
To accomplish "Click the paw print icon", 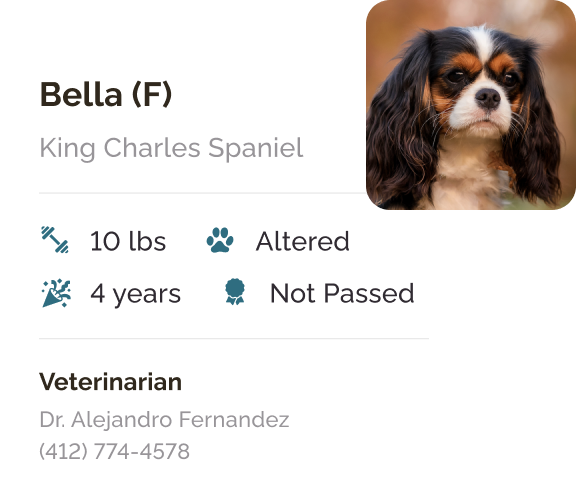I will 220,240.
